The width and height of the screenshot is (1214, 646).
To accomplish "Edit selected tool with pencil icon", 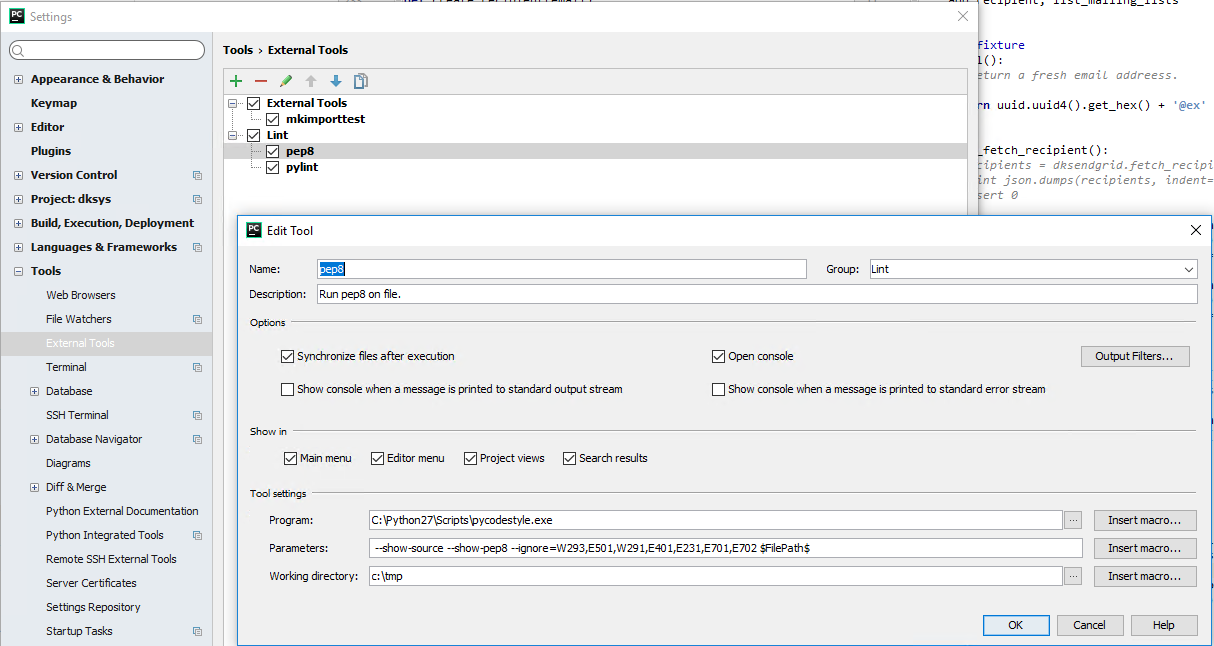I will [286, 81].
